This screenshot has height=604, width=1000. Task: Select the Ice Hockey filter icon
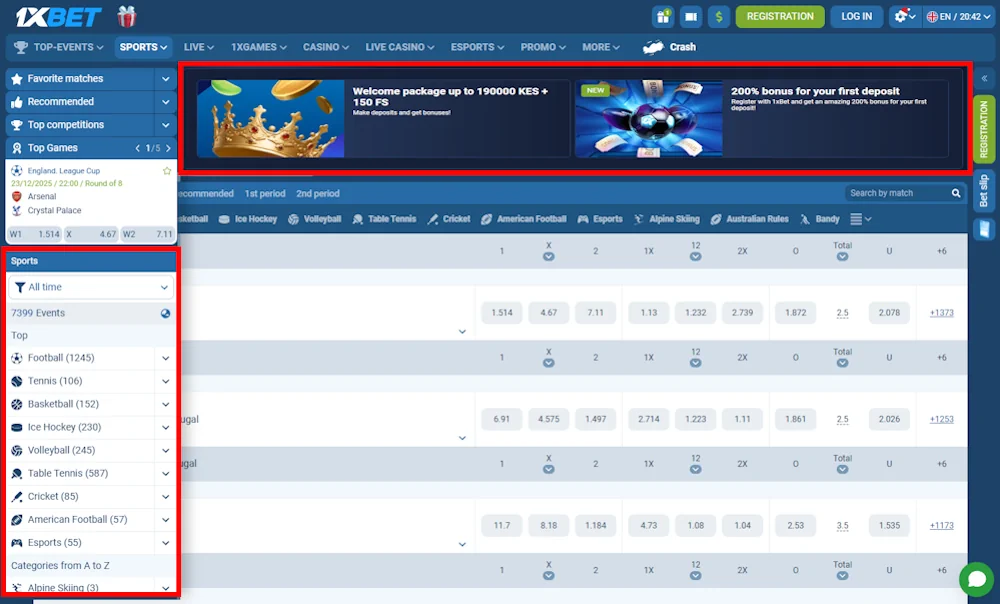(x=225, y=218)
